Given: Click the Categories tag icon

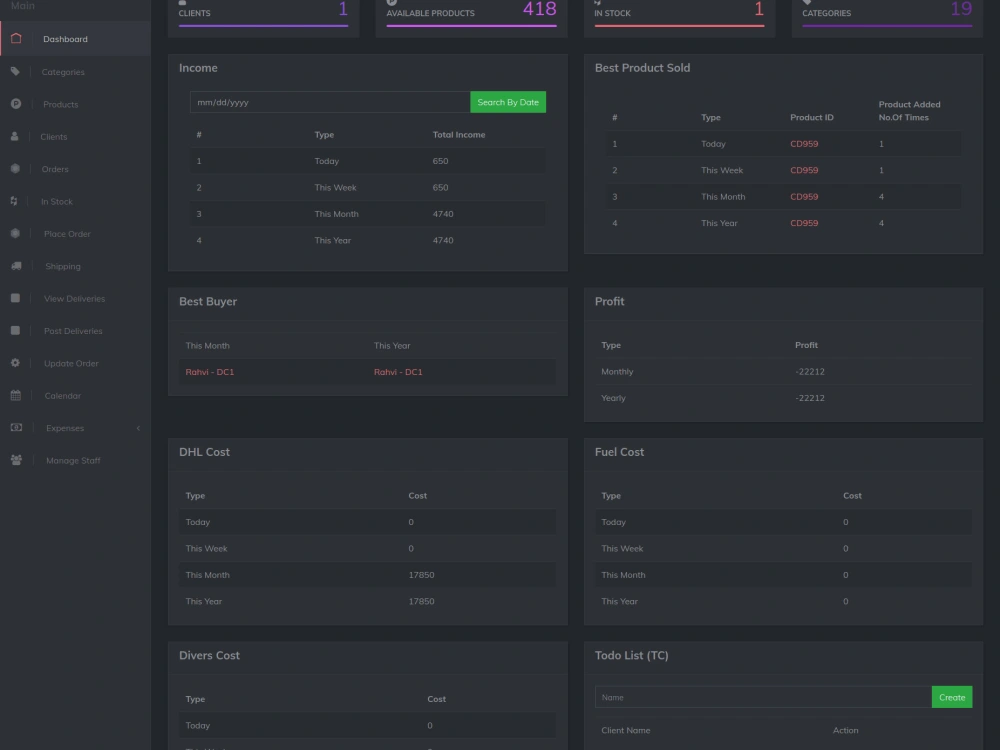Looking at the screenshot, I should click(15, 71).
